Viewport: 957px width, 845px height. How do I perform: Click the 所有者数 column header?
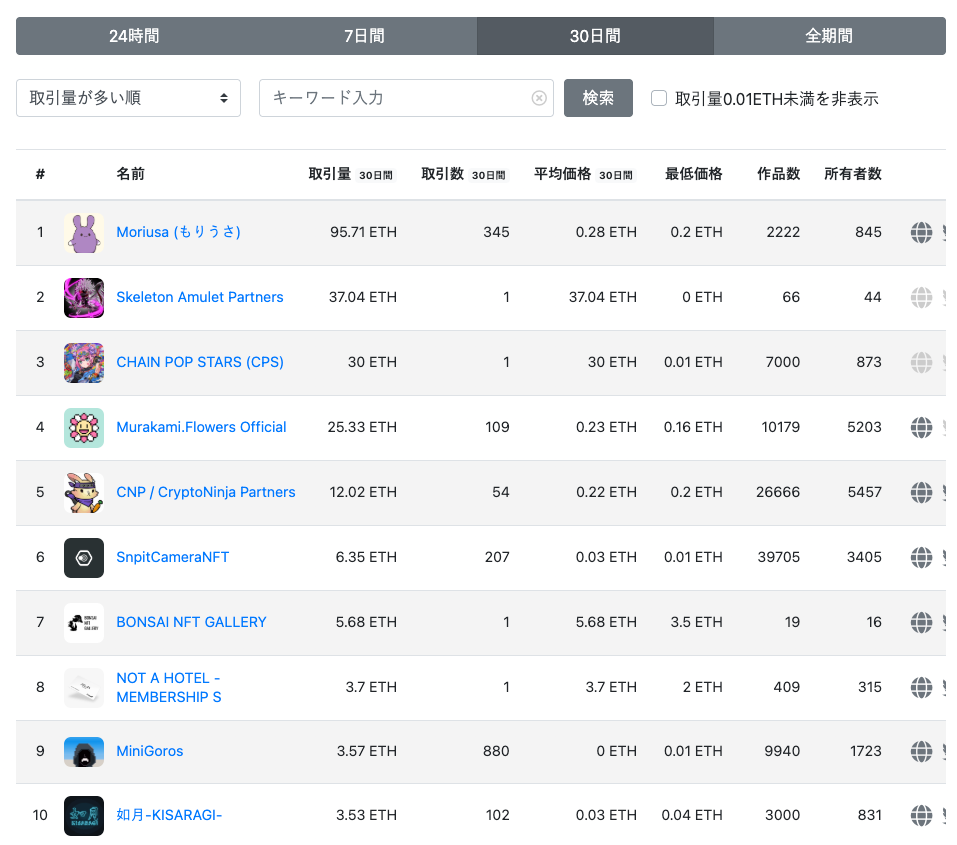(x=853, y=174)
